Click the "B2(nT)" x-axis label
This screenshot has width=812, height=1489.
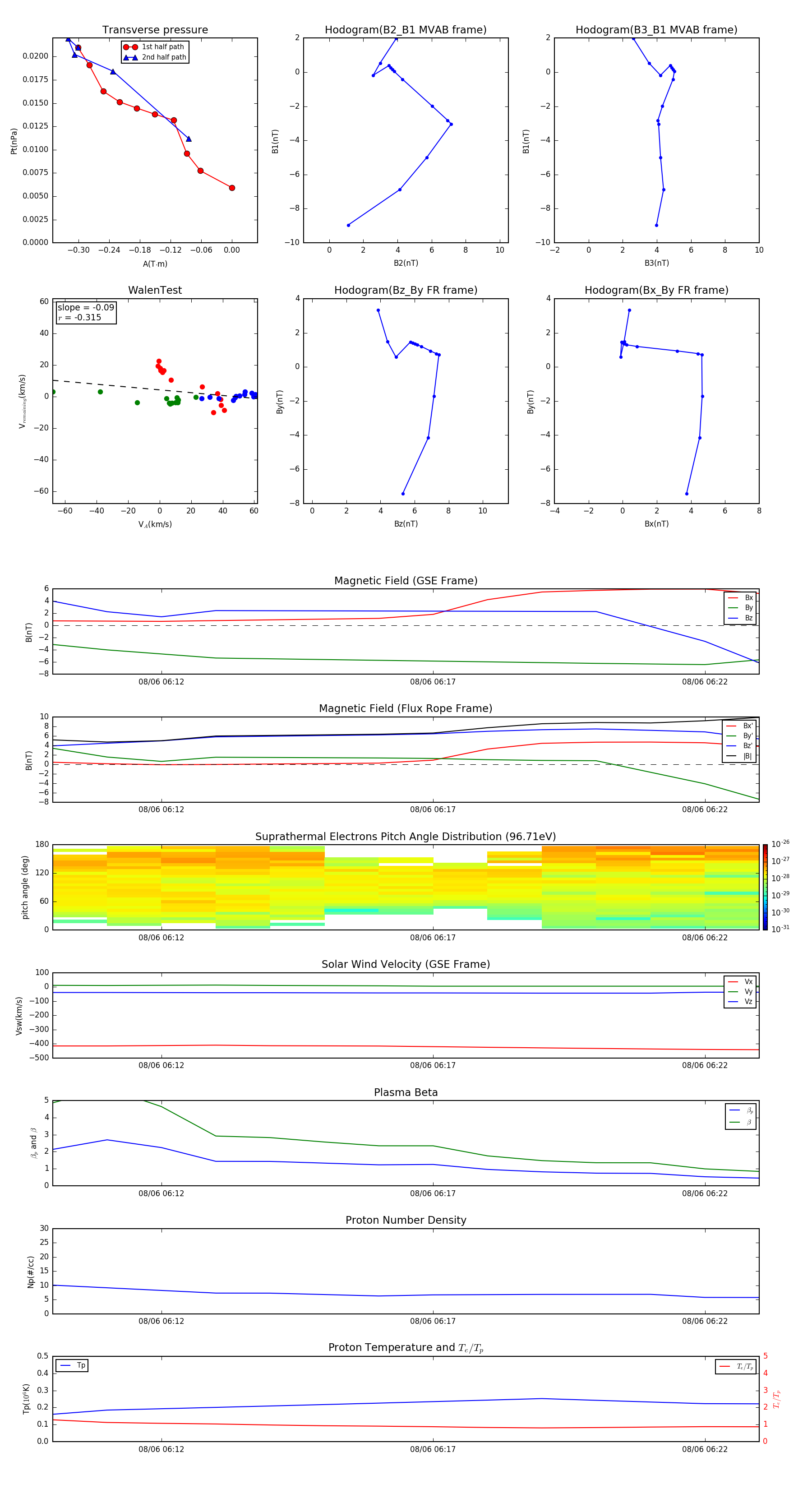(x=406, y=263)
